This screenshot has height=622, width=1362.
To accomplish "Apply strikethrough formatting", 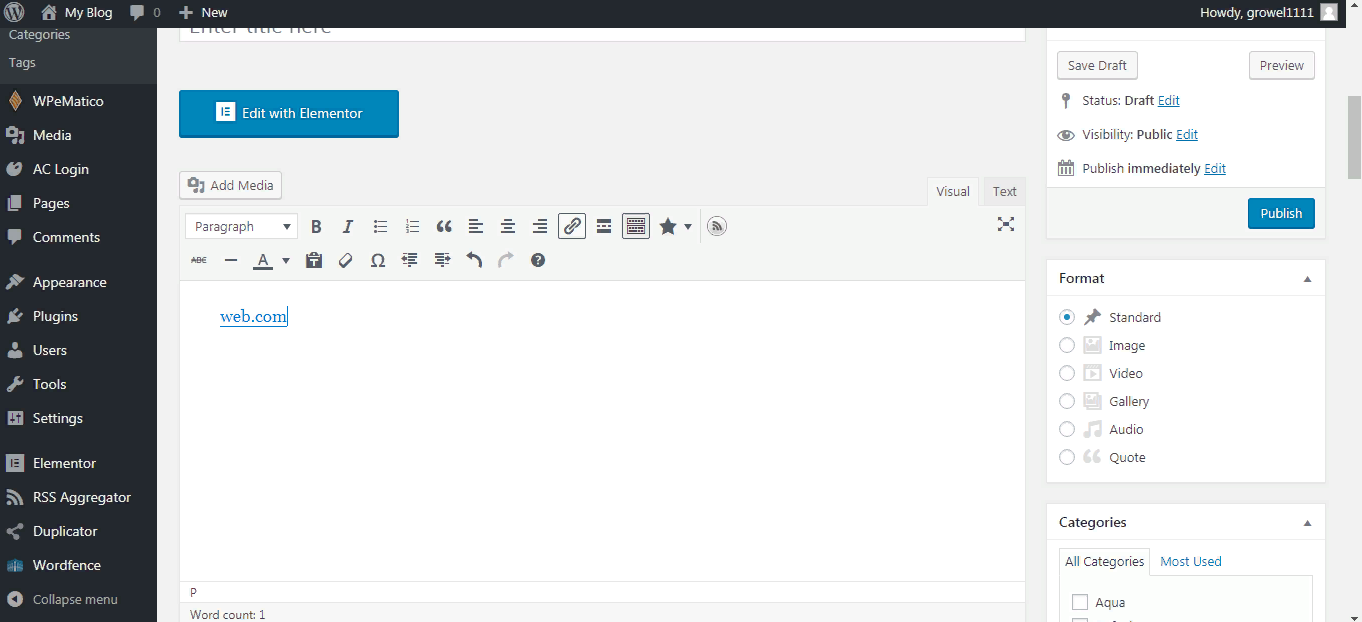I will point(199,260).
